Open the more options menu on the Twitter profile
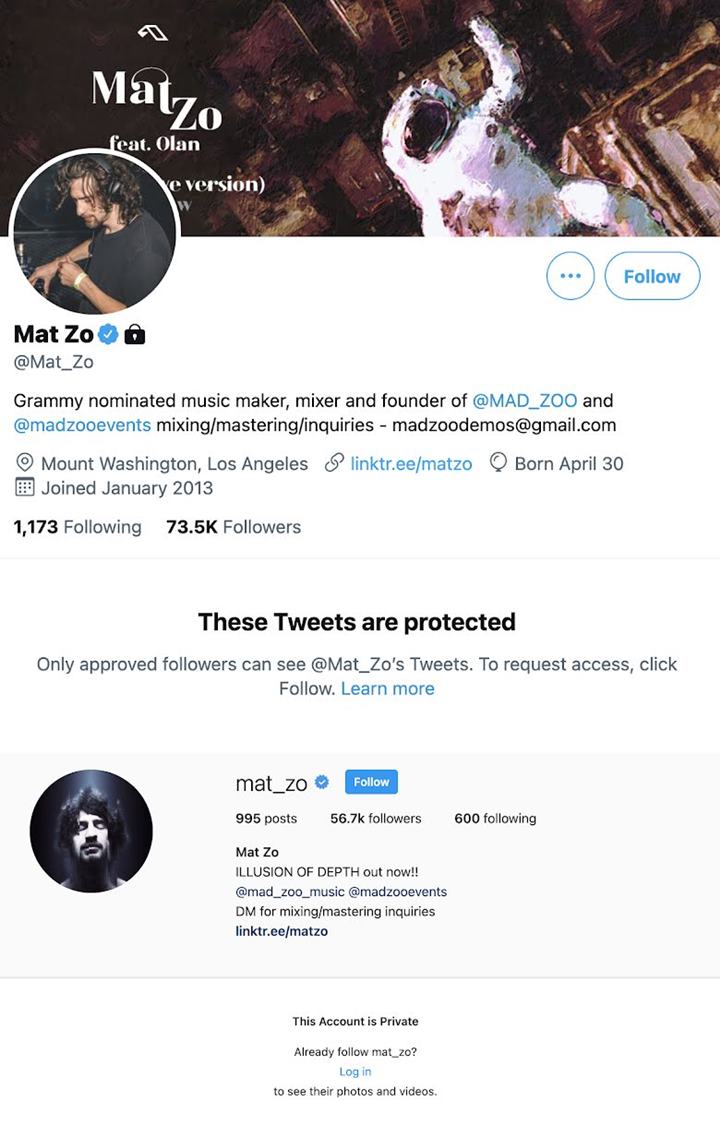 coord(570,276)
